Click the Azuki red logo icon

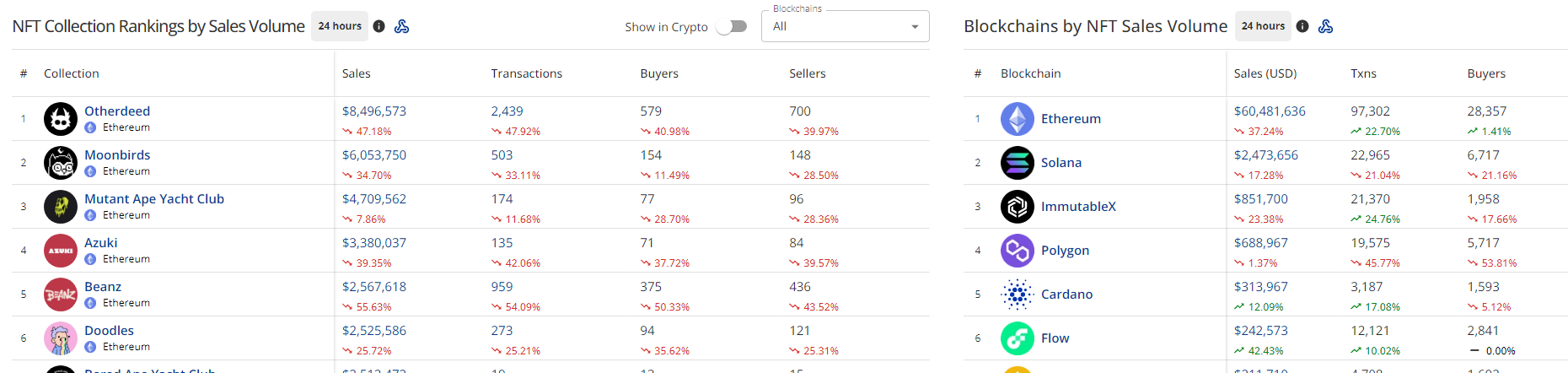[61, 251]
